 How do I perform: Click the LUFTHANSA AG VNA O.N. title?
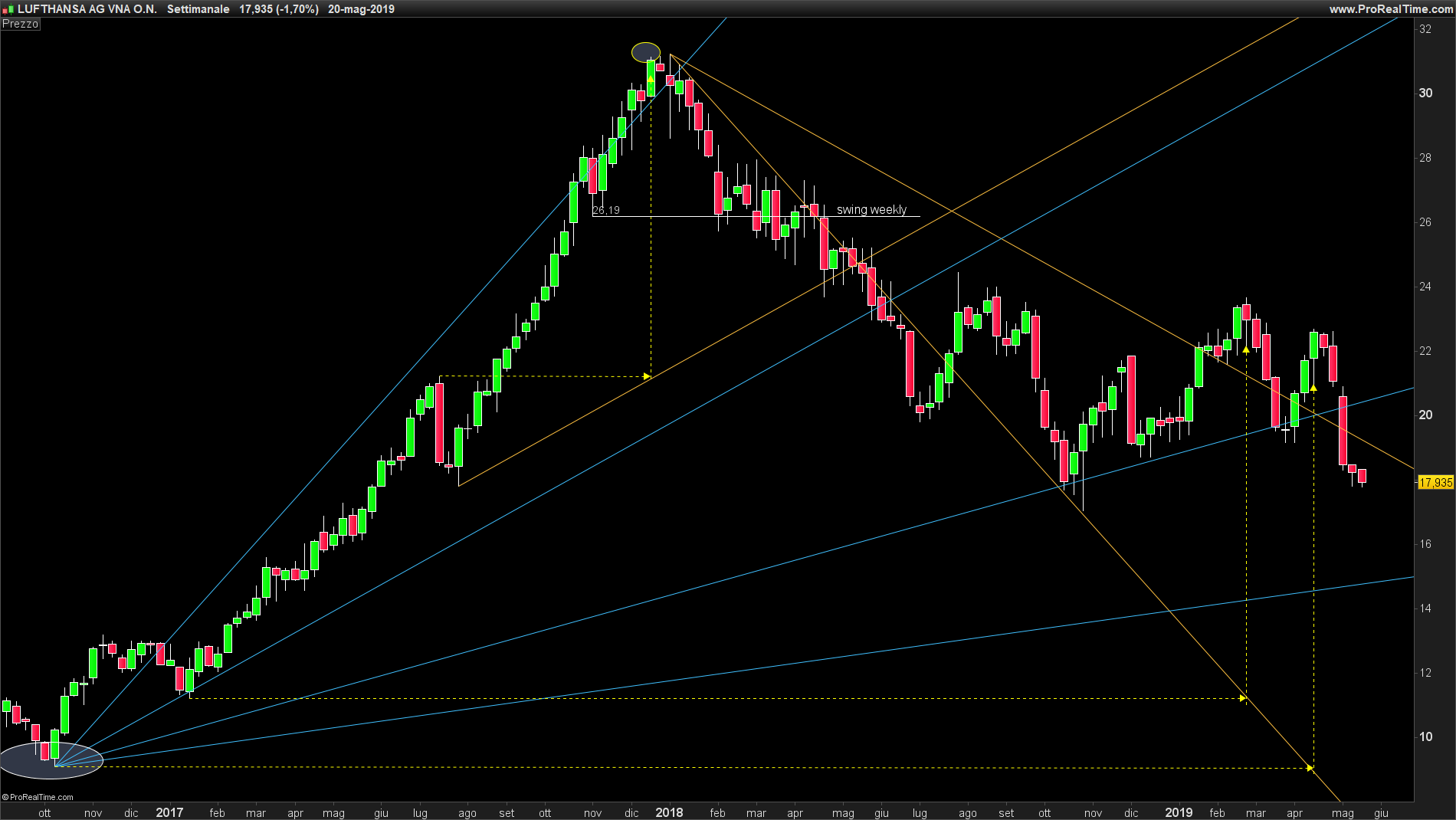pos(87,9)
